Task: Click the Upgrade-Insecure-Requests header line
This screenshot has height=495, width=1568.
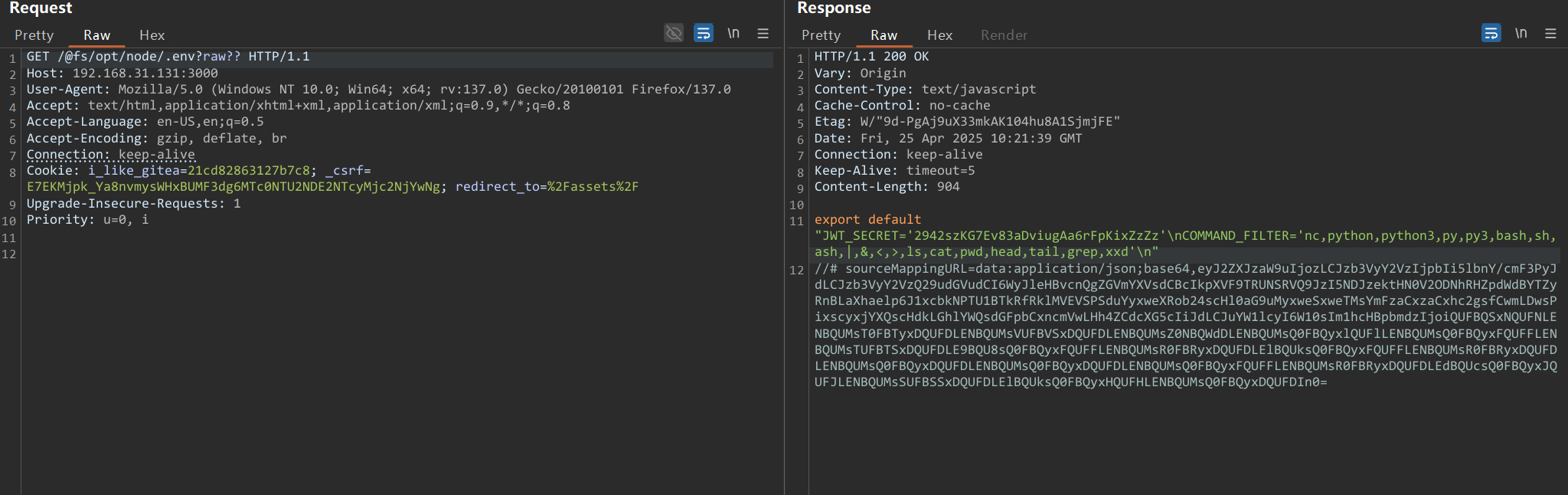Action: tap(134, 204)
